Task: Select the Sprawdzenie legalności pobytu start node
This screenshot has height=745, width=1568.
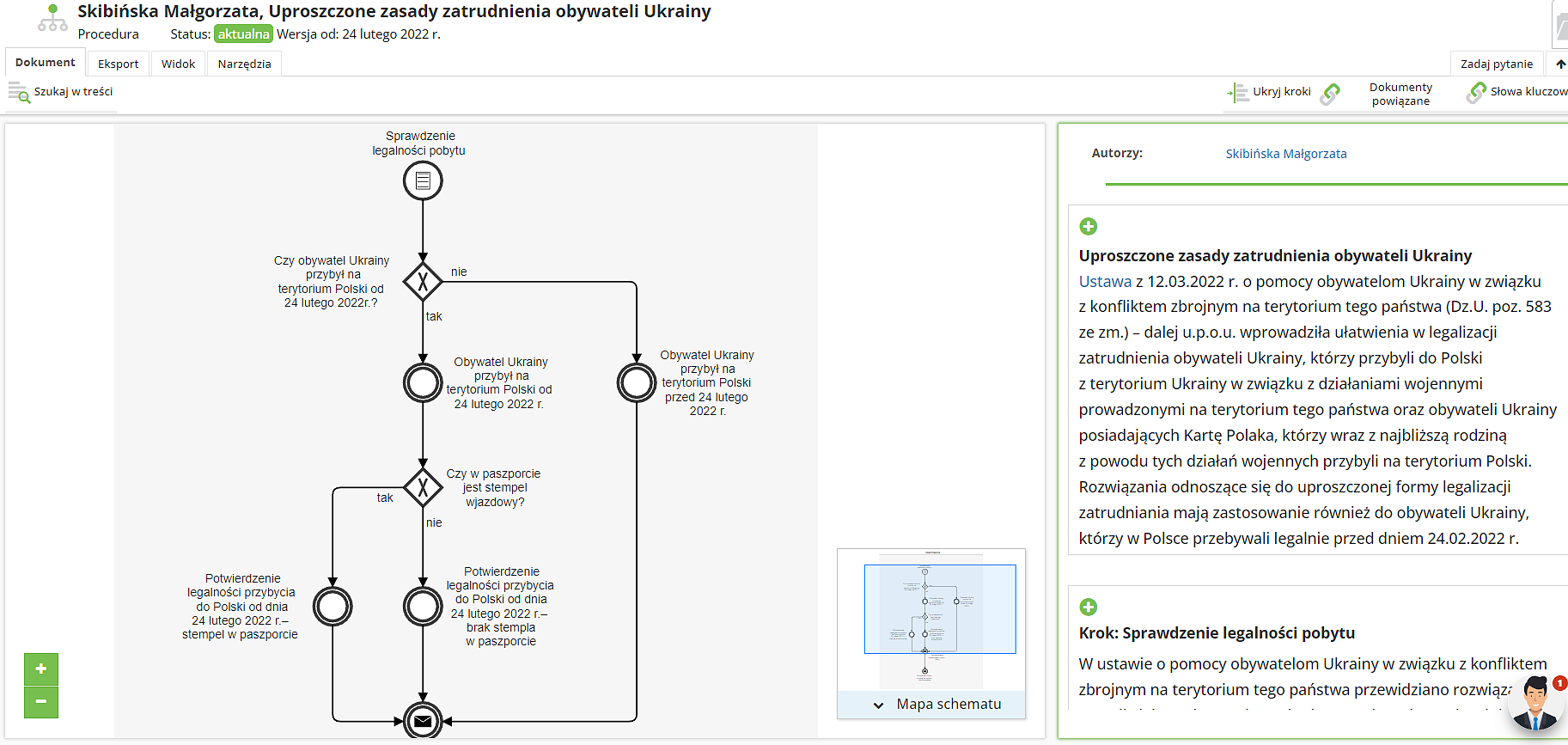Action: (x=423, y=181)
